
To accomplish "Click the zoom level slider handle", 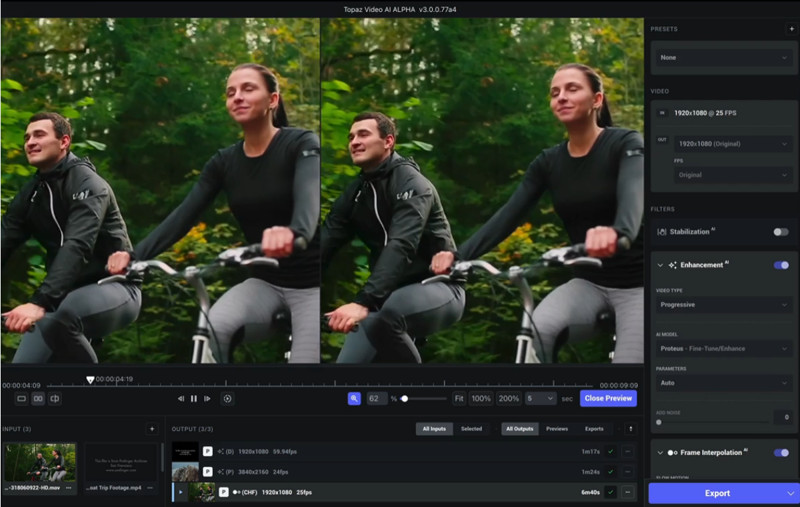I will pos(405,399).
